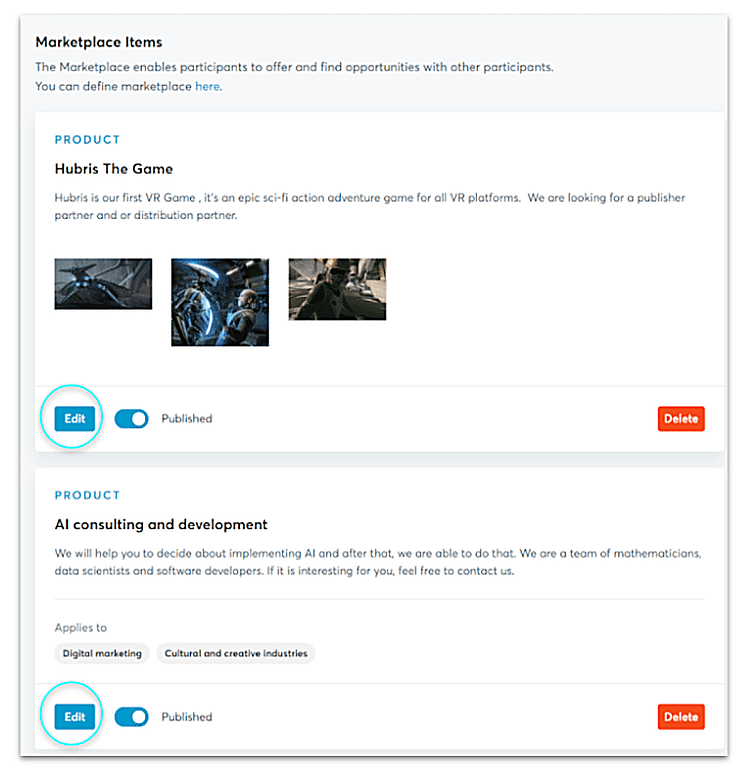Click the Published label beside Hubris toggle
Viewport: 748px width, 774px height.
coord(187,419)
